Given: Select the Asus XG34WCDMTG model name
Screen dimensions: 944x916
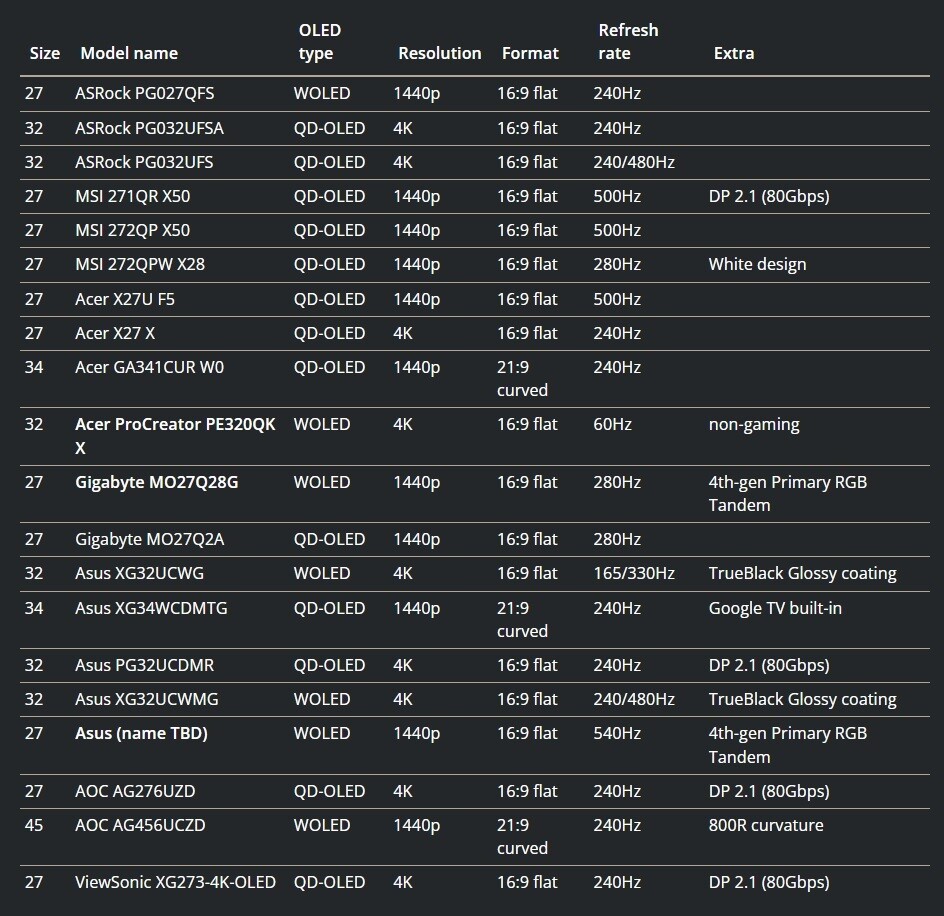Looking at the screenshot, I should (151, 607).
